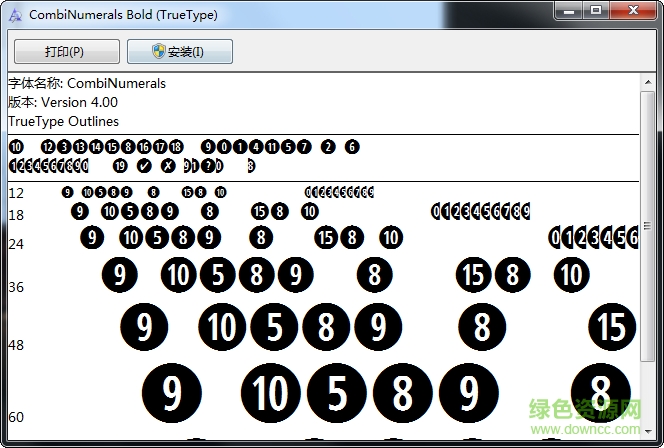Screen dimensions: 664x448
Task: Click the vertical scrollbar thumb
Action: [x=648, y=226]
